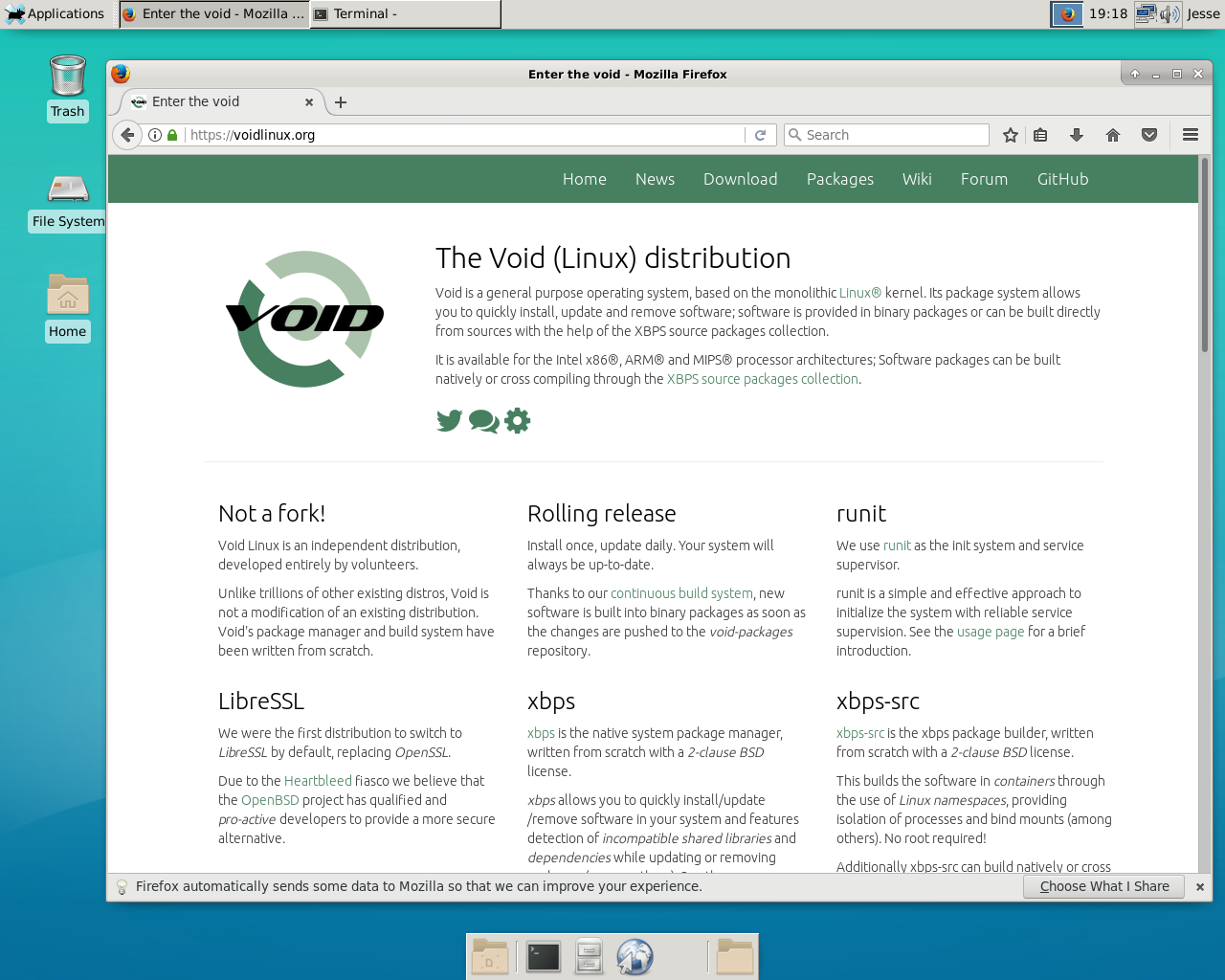Launch terminal from the bottom dock
The image size is (1225, 980).
[543, 957]
